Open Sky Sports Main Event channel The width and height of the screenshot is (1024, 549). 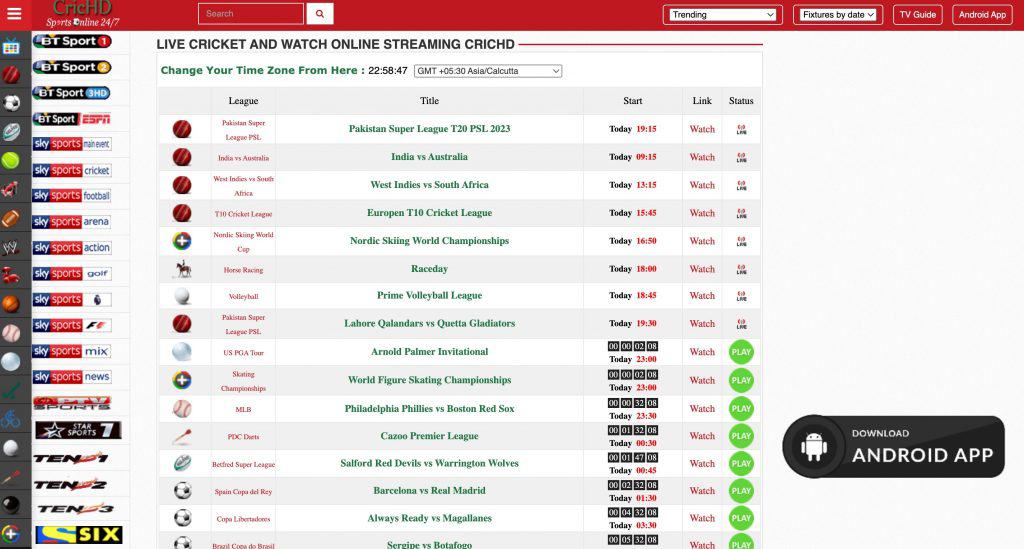72,144
